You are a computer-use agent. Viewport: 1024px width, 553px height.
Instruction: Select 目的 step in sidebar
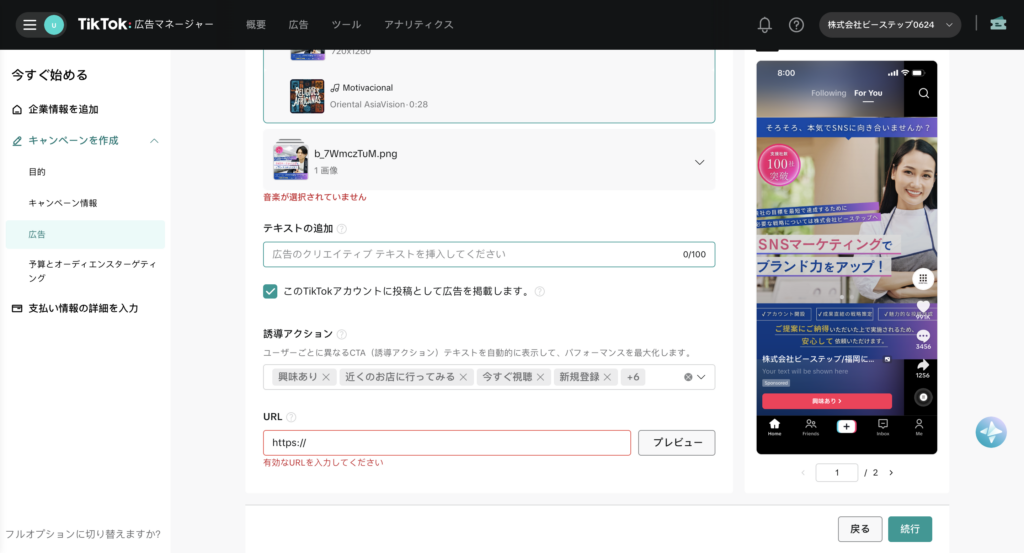coord(37,172)
